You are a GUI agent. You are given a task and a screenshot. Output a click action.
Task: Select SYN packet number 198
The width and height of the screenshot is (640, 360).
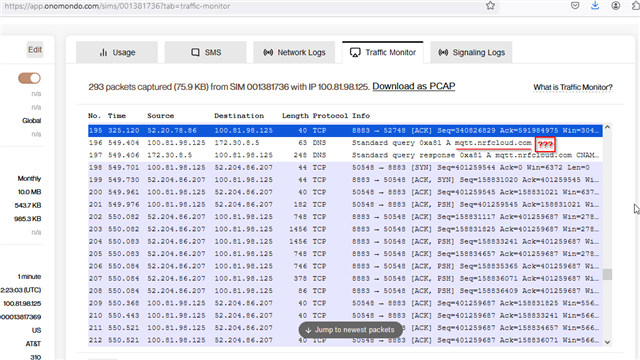tap(345, 167)
